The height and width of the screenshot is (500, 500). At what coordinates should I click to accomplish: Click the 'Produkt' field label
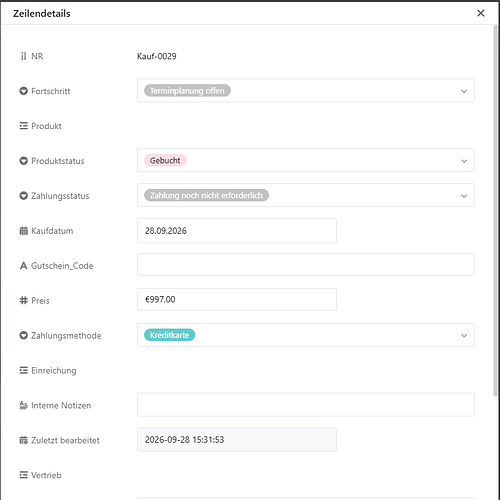(x=46, y=126)
